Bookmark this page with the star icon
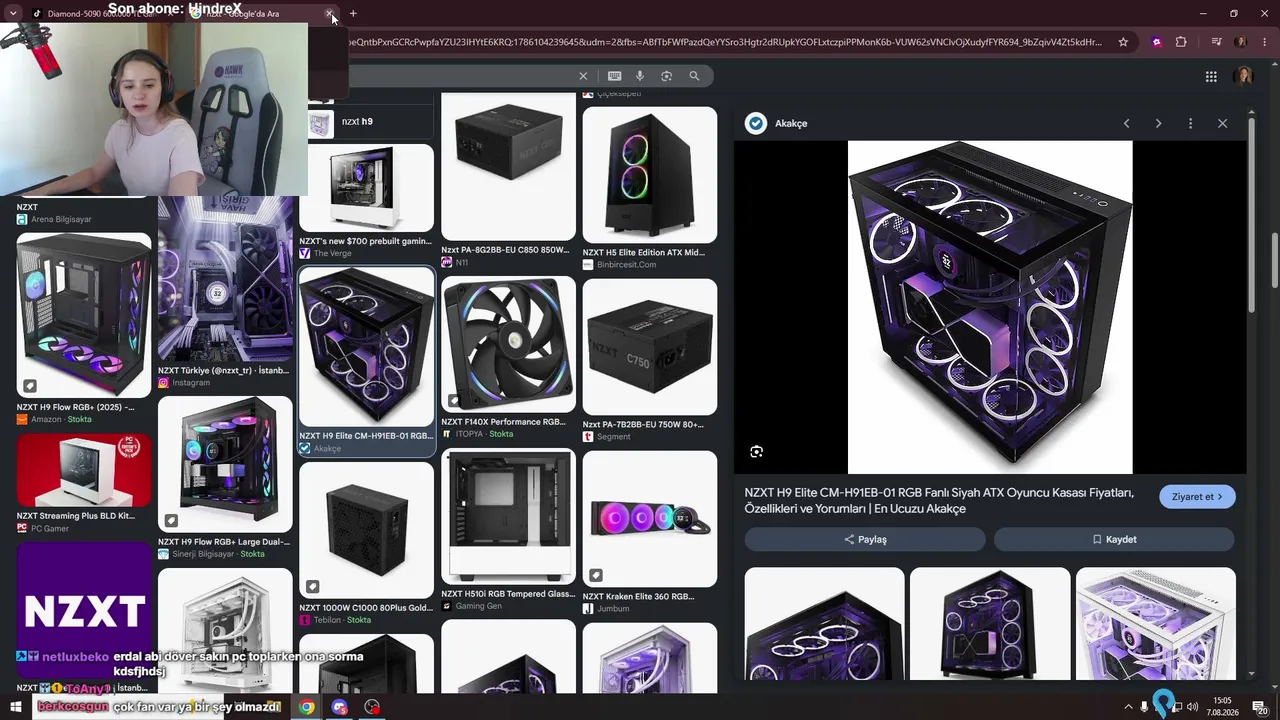 [1123, 42]
